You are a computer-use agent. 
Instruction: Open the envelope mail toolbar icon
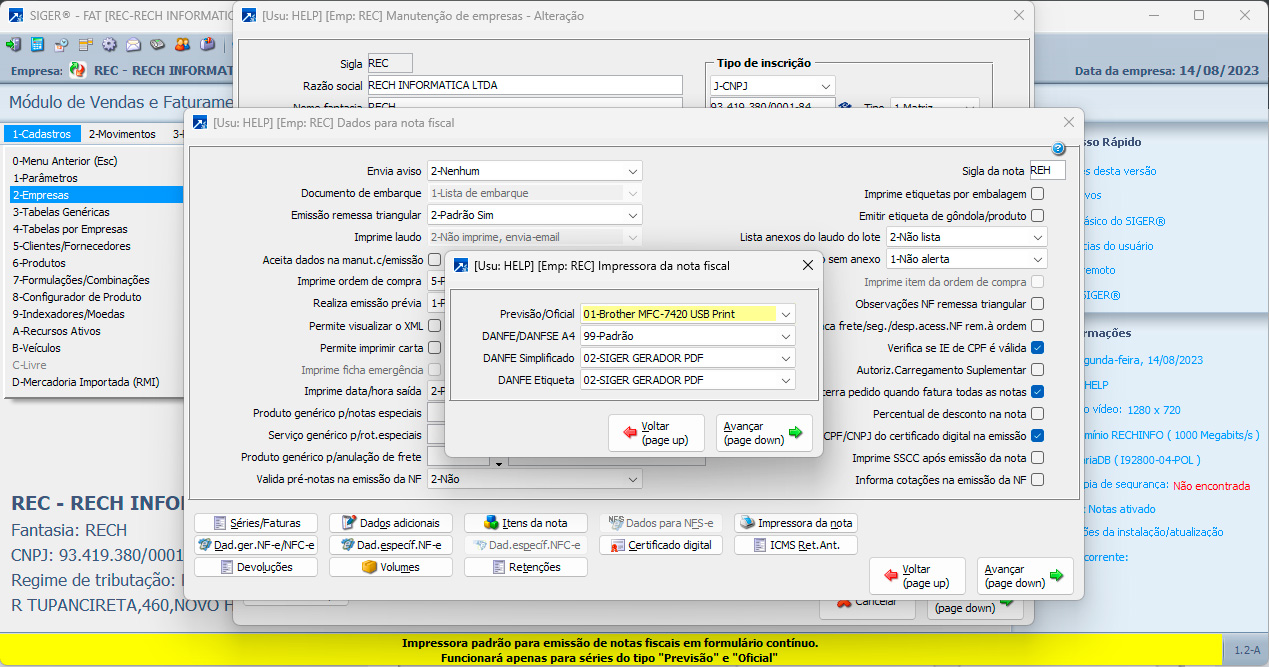(x=133, y=44)
